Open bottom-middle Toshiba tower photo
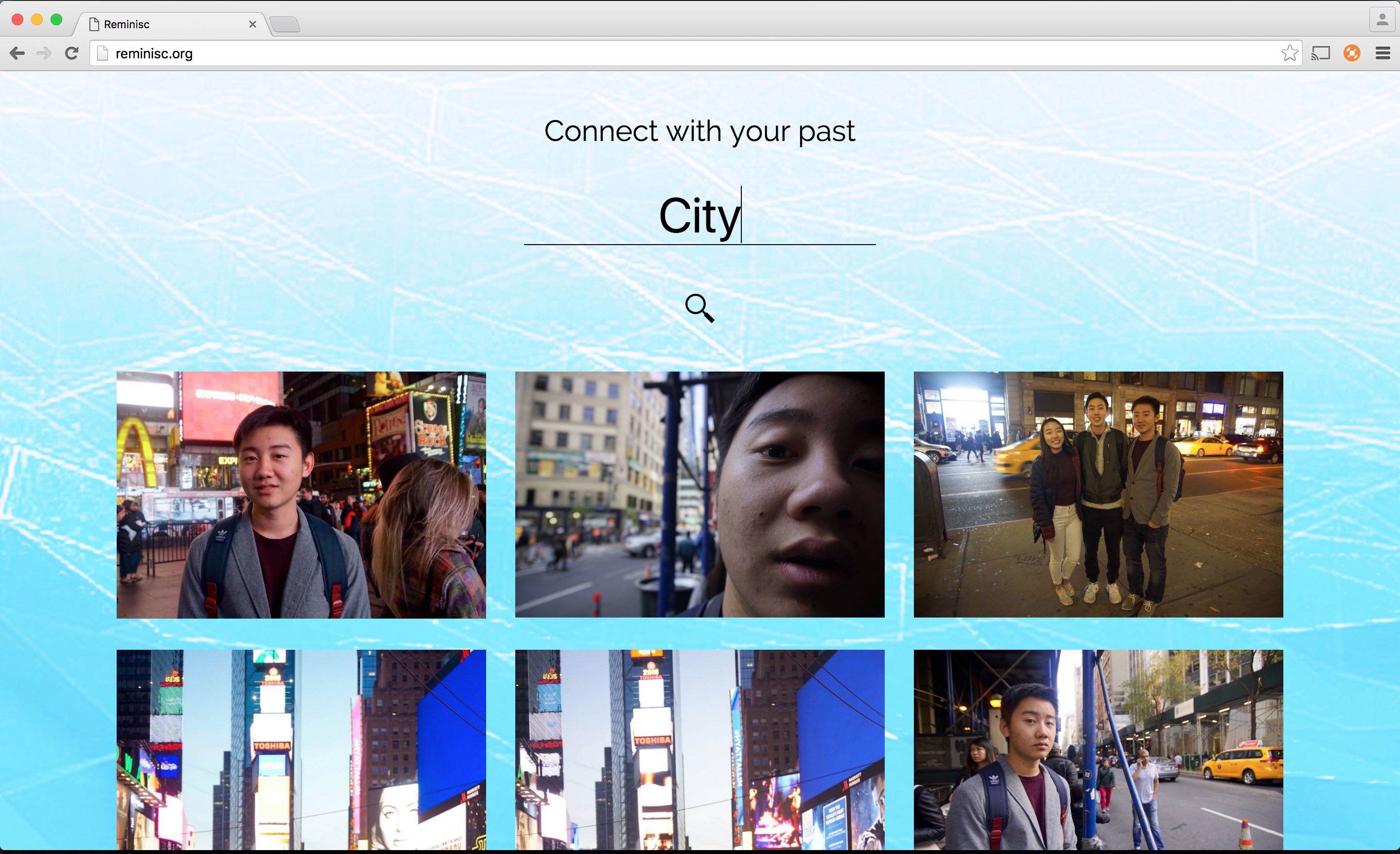 coord(700,749)
